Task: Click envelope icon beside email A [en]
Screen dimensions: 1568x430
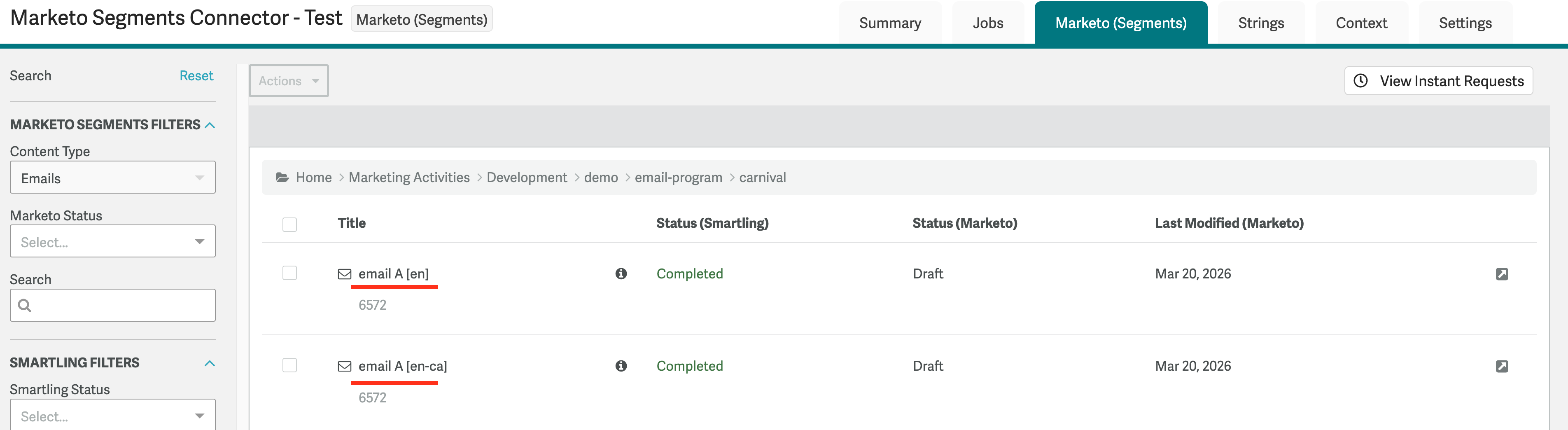Action: tap(345, 274)
